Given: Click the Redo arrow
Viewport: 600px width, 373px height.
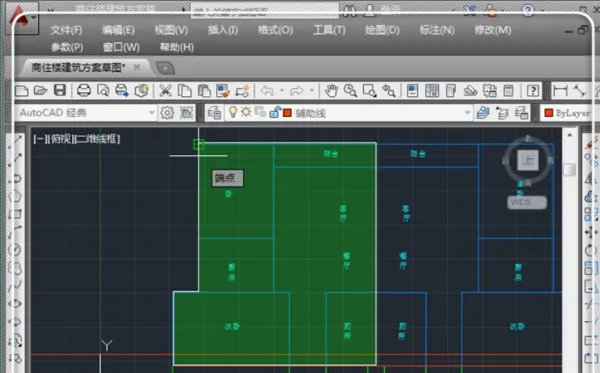Looking at the screenshot, I should (297, 91).
